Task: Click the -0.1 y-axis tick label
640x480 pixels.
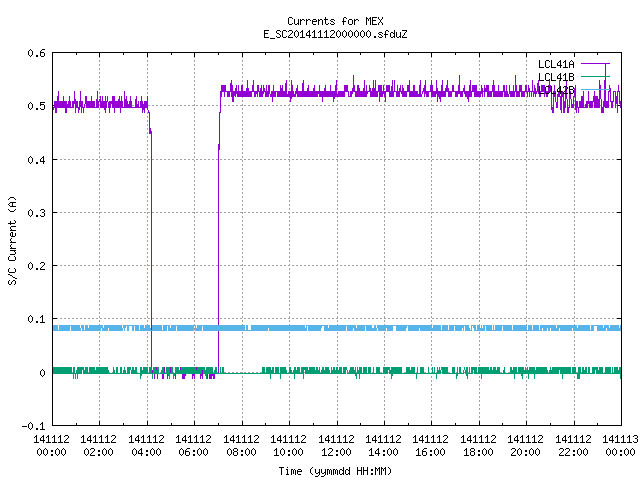Action: pyautogui.click(x=33, y=426)
